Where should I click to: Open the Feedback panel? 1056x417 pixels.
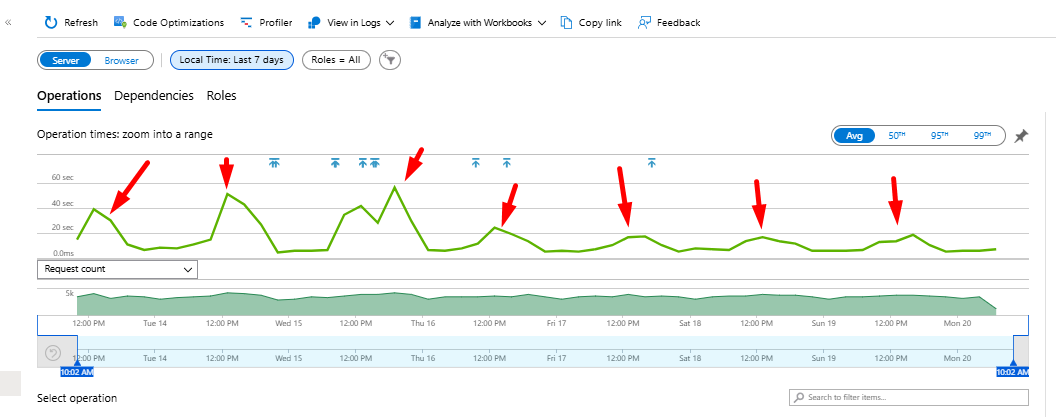(x=669, y=22)
